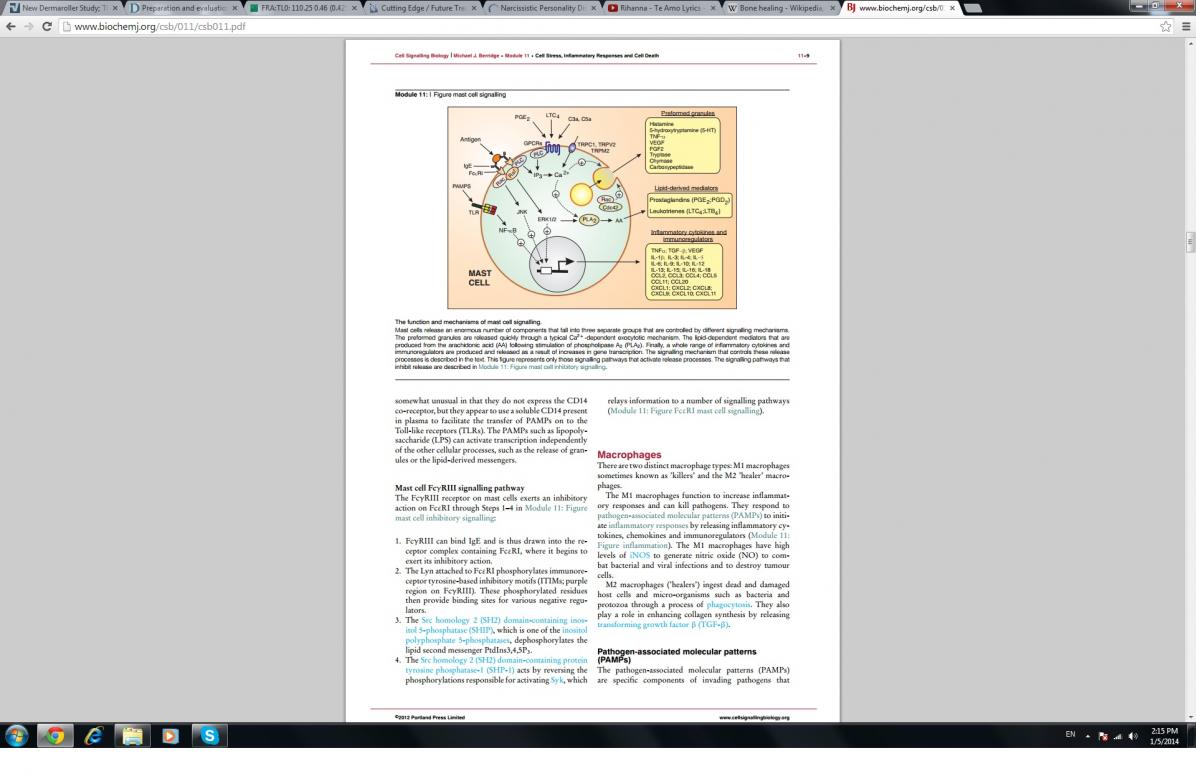The height and width of the screenshot is (776, 1196).
Task: Open the Chrome menu button
Action: pos(1185,26)
